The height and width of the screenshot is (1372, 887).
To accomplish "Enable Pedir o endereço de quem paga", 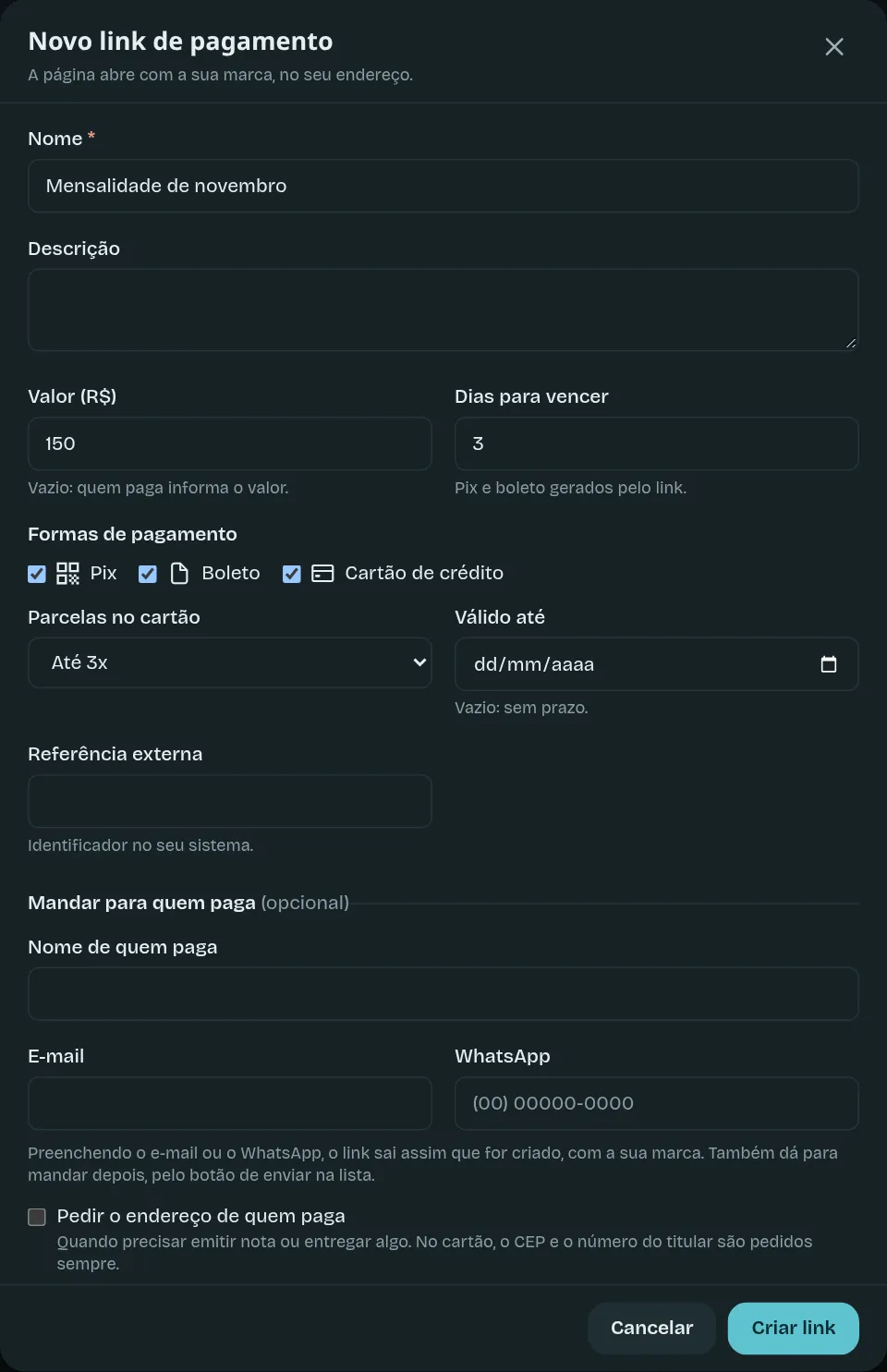I will click(x=37, y=1217).
